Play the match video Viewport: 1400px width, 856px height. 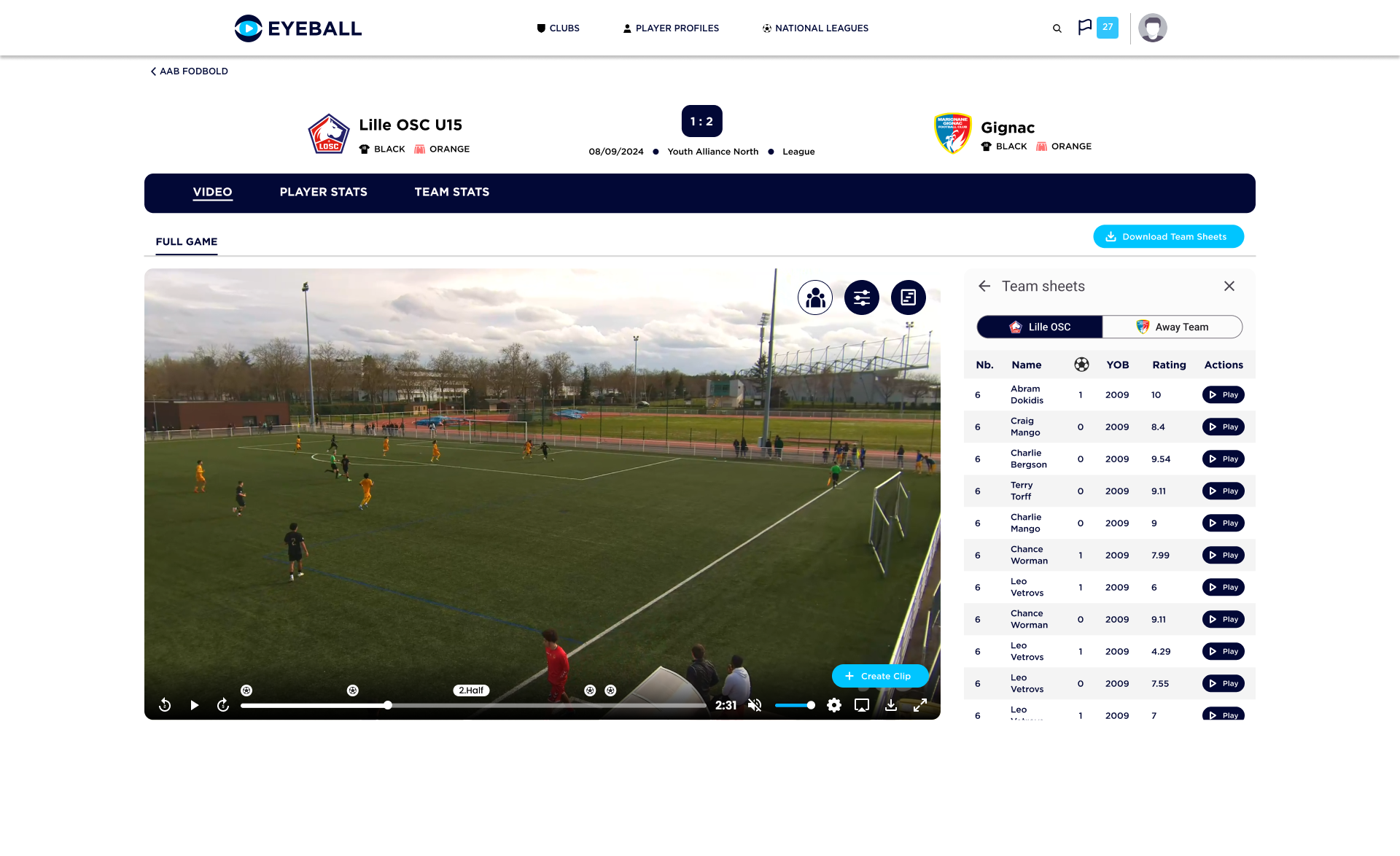click(x=194, y=705)
